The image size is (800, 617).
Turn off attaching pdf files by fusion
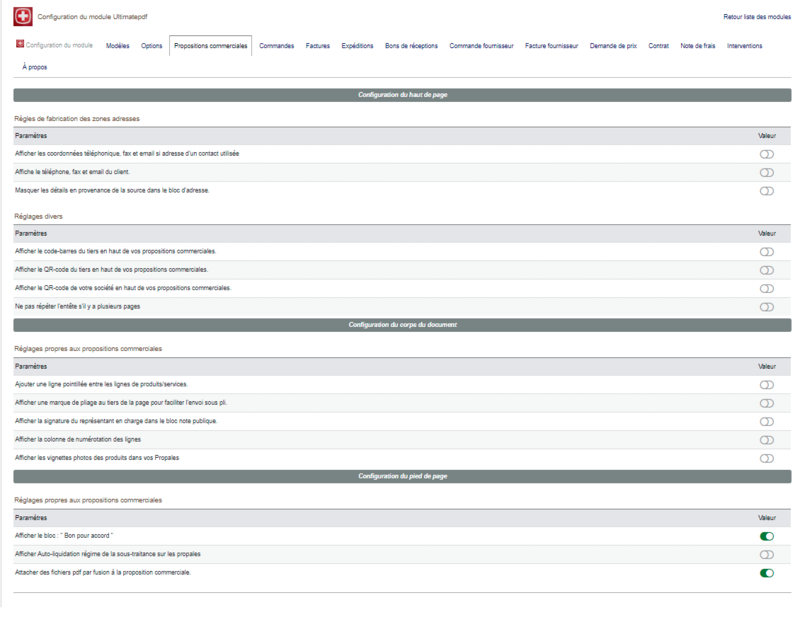tap(766, 573)
